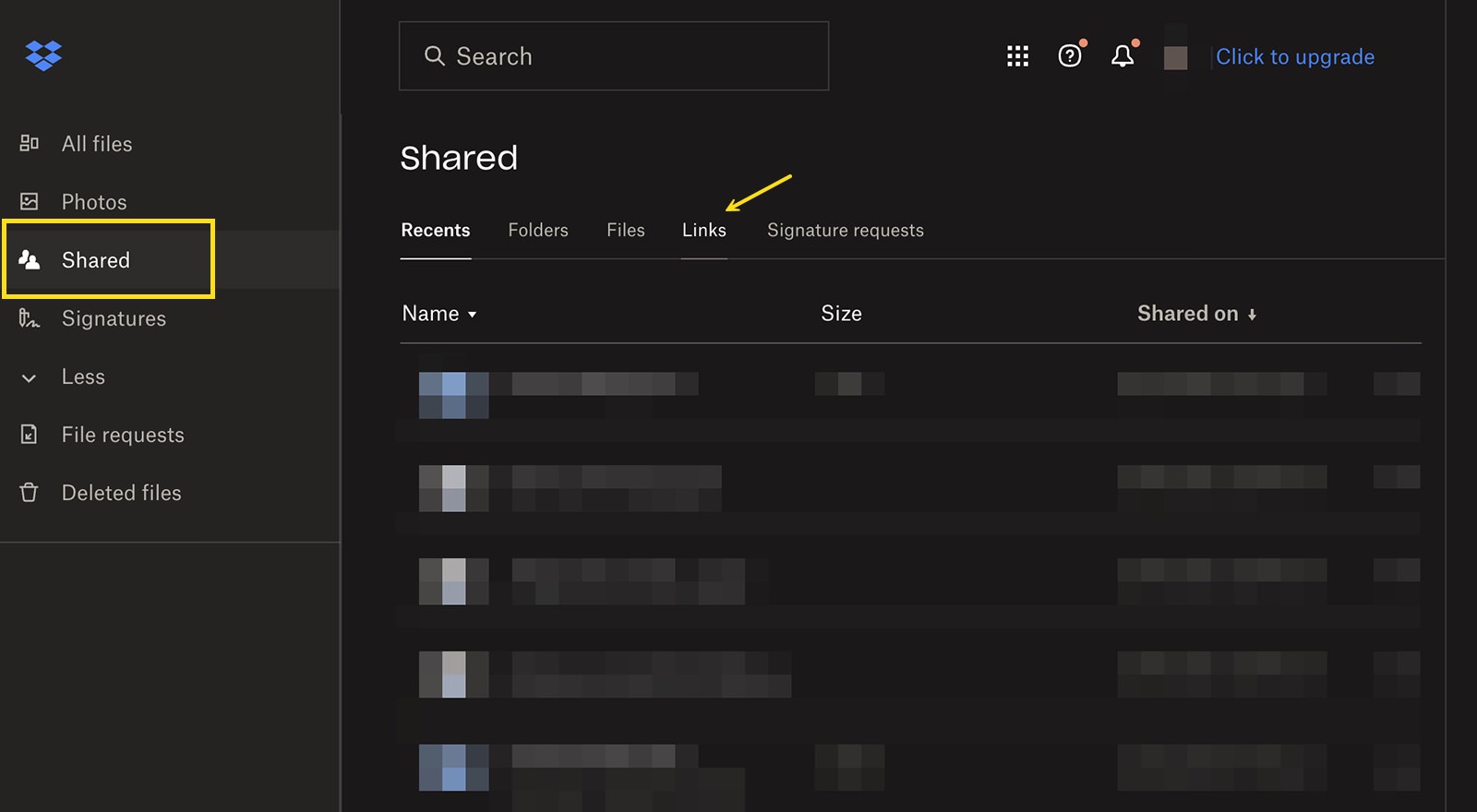This screenshot has height=812, width=1477.
Task: Switch to the Signature requests tab
Action: click(846, 230)
